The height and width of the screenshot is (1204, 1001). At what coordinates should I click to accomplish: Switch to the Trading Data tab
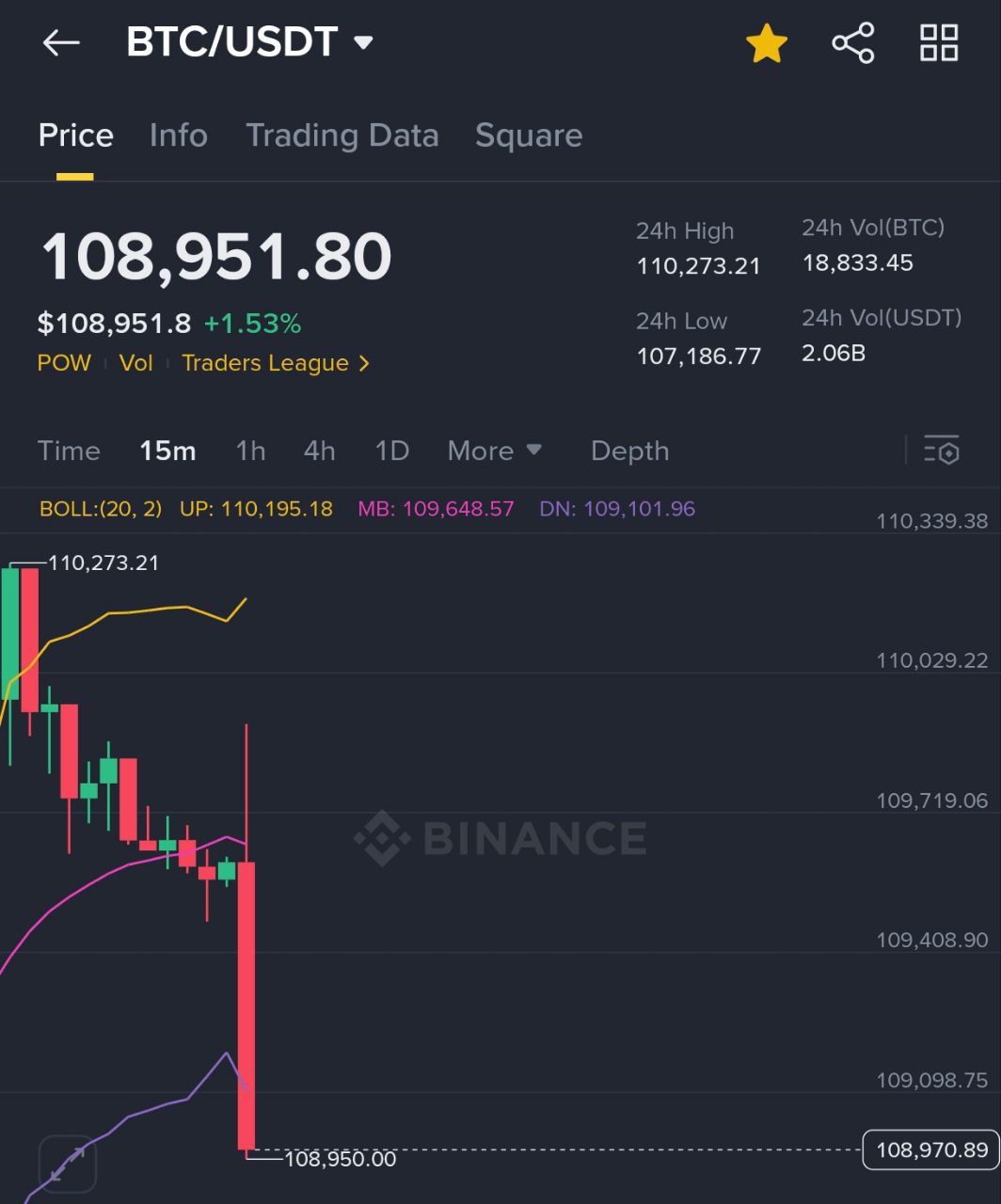(x=342, y=135)
